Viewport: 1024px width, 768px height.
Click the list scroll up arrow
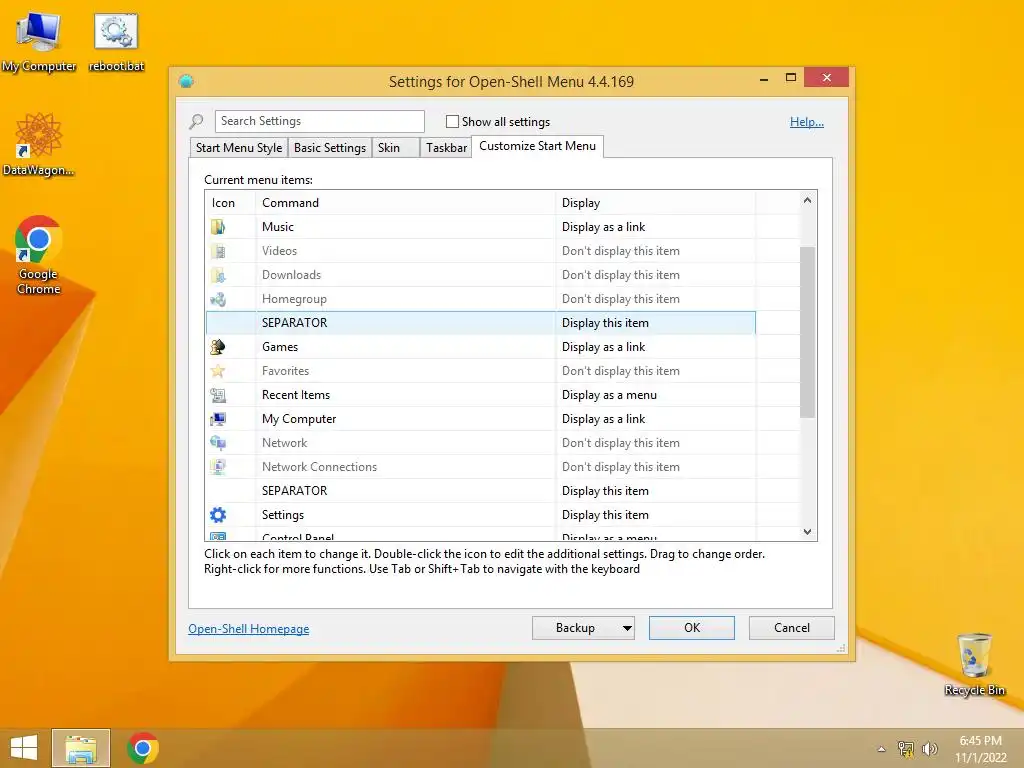click(807, 200)
